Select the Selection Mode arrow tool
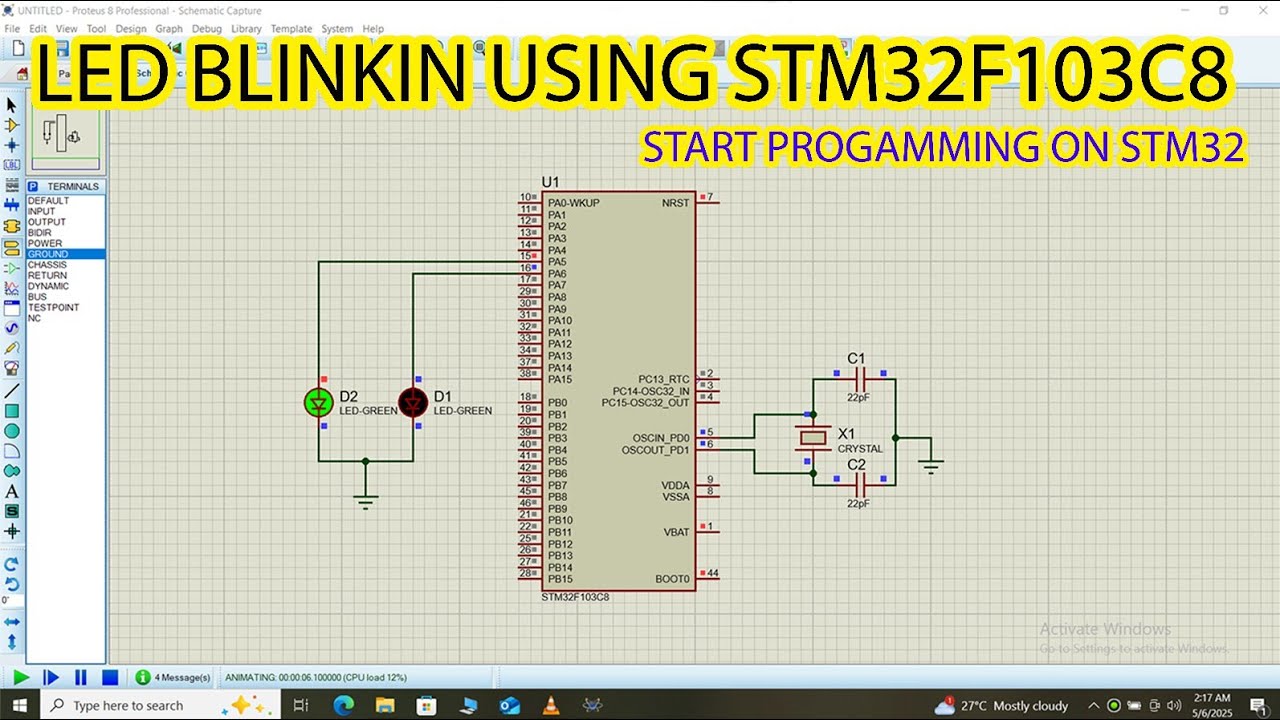The image size is (1280, 720). pyautogui.click(x=12, y=105)
